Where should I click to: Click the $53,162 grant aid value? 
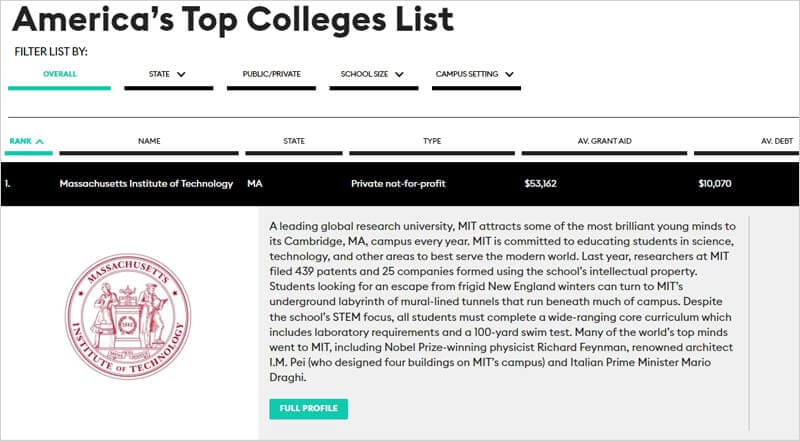(540, 184)
